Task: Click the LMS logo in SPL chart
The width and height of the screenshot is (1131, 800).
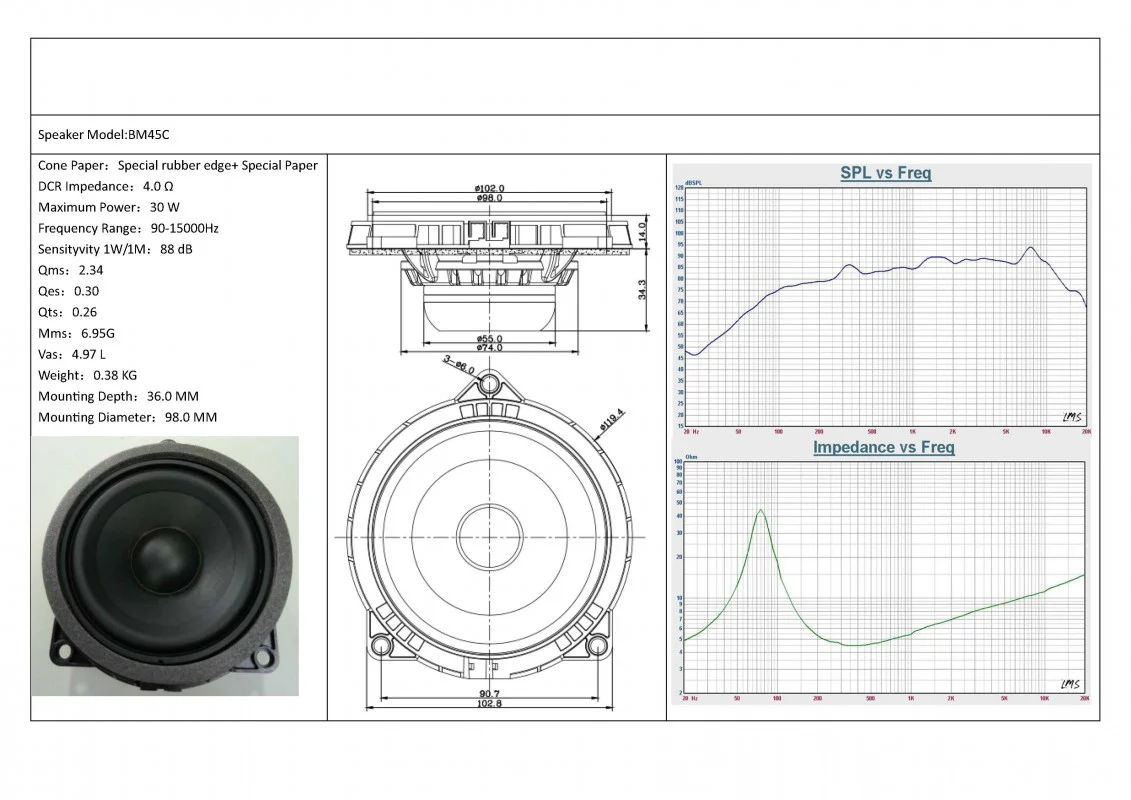Action: tap(1071, 416)
